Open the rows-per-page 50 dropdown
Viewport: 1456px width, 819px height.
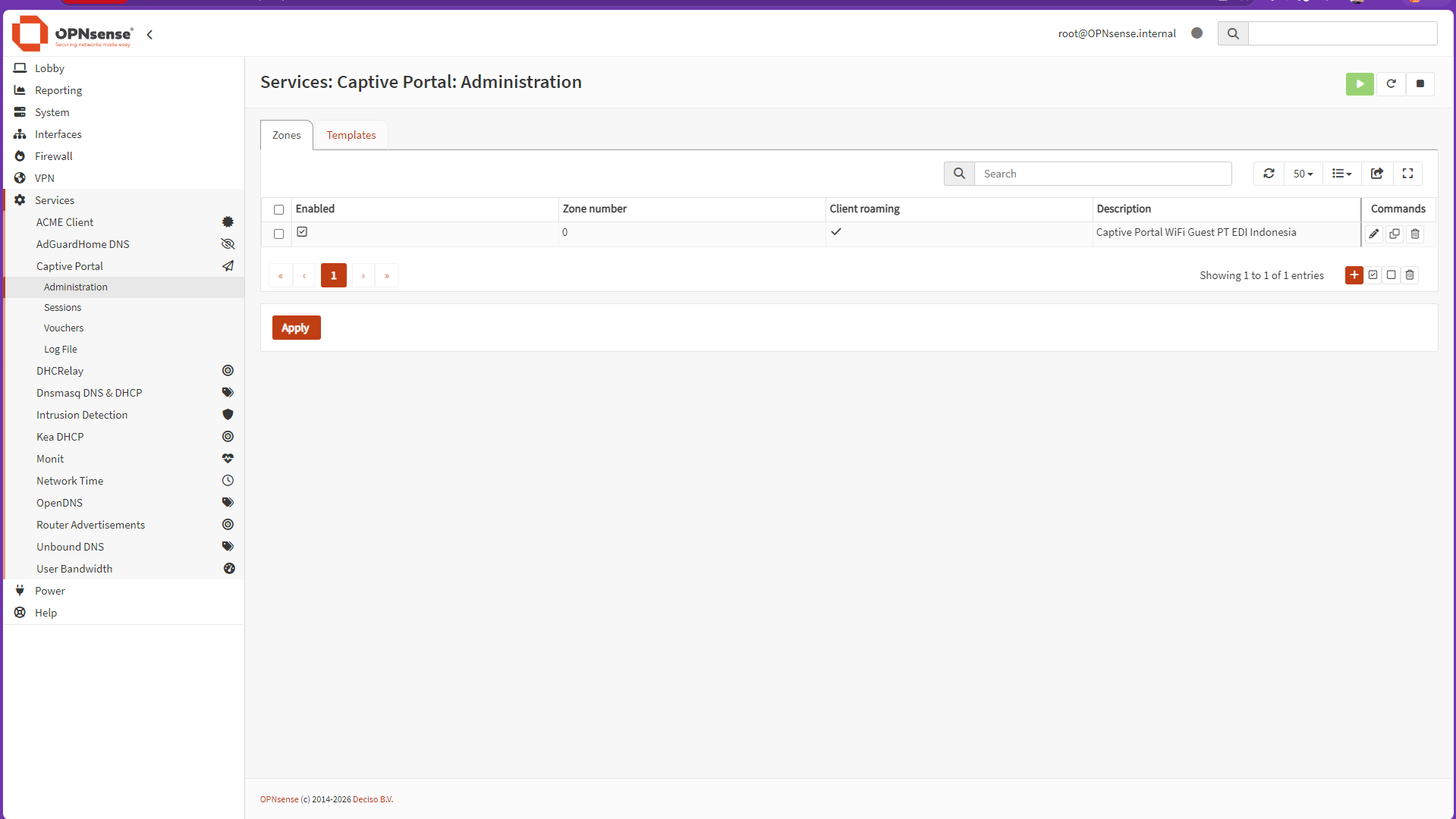1303,174
